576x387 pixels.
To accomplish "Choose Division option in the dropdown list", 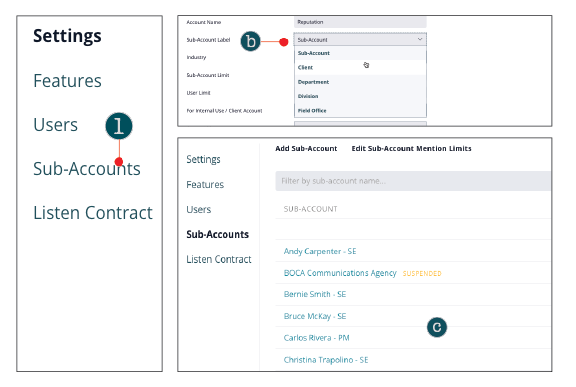I will click(x=360, y=96).
